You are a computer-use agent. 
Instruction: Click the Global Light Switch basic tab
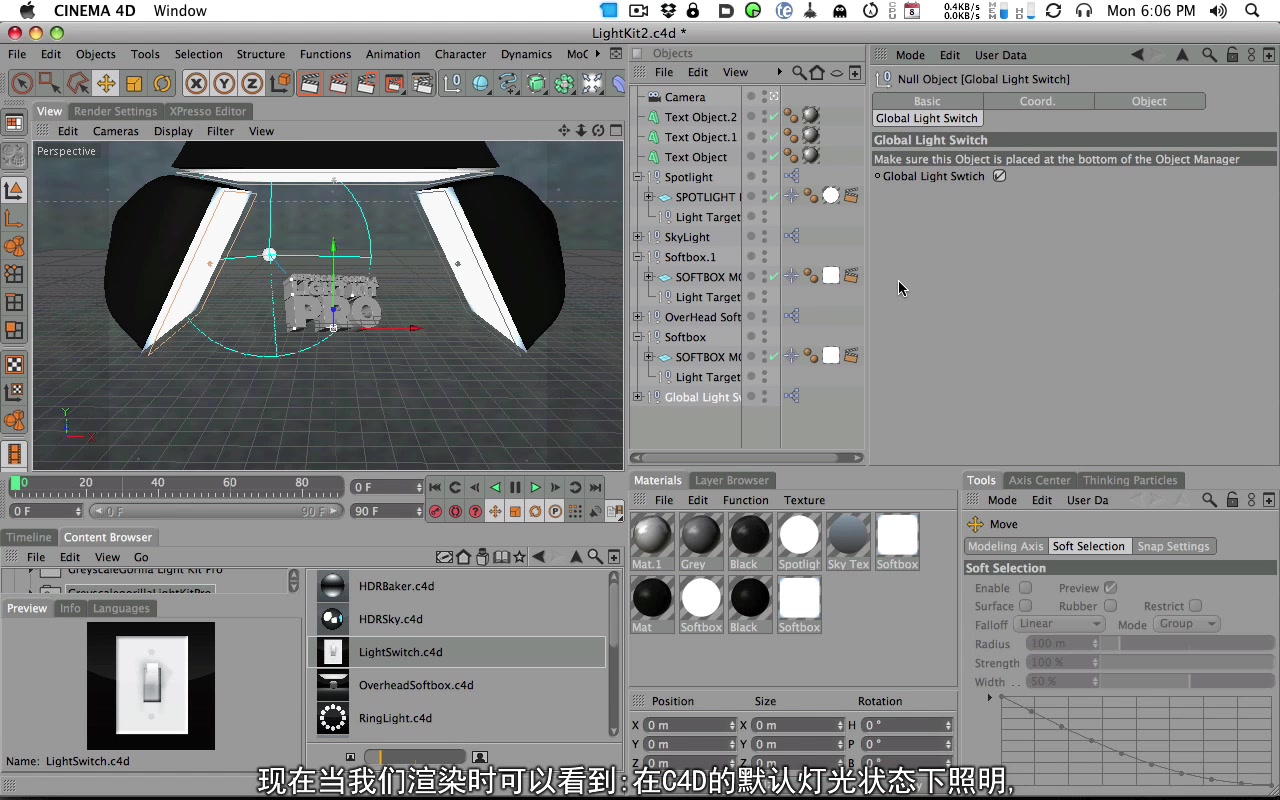pos(926,101)
